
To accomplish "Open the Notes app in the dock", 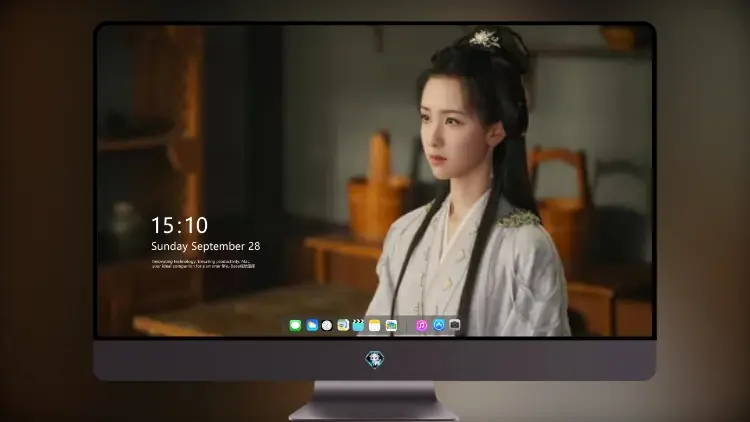I will point(375,326).
